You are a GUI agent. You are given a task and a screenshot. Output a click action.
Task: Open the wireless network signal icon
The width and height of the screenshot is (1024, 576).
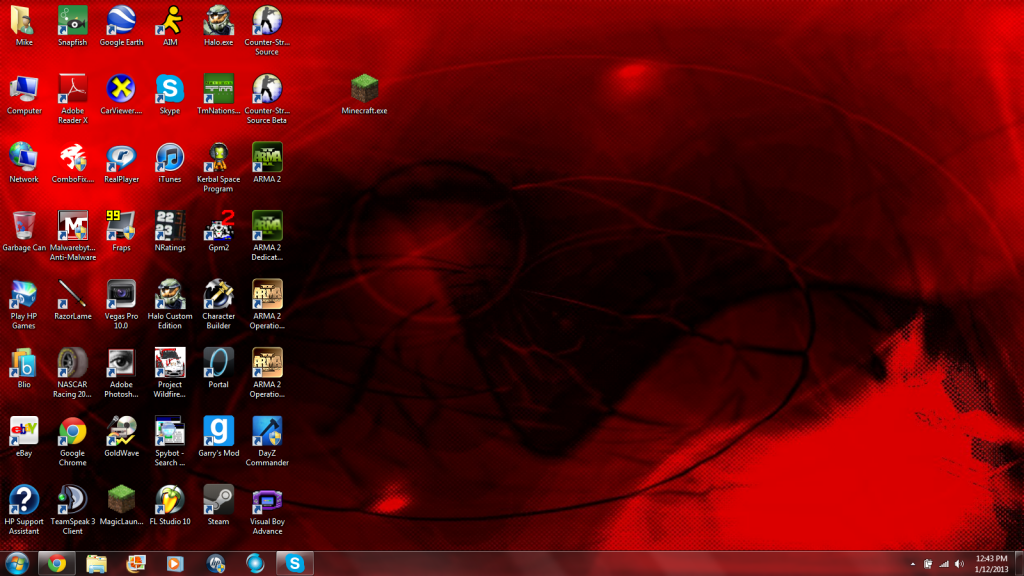[944, 564]
